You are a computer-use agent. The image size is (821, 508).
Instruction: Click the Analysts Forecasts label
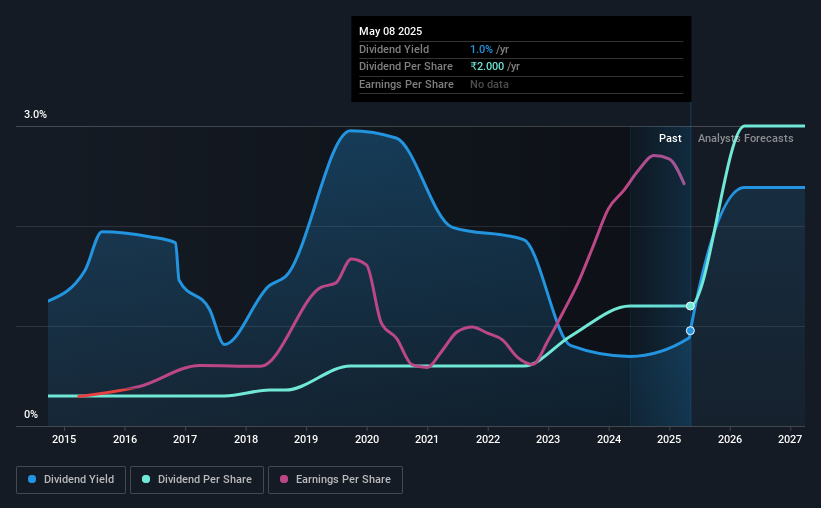(x=746, y=138)
